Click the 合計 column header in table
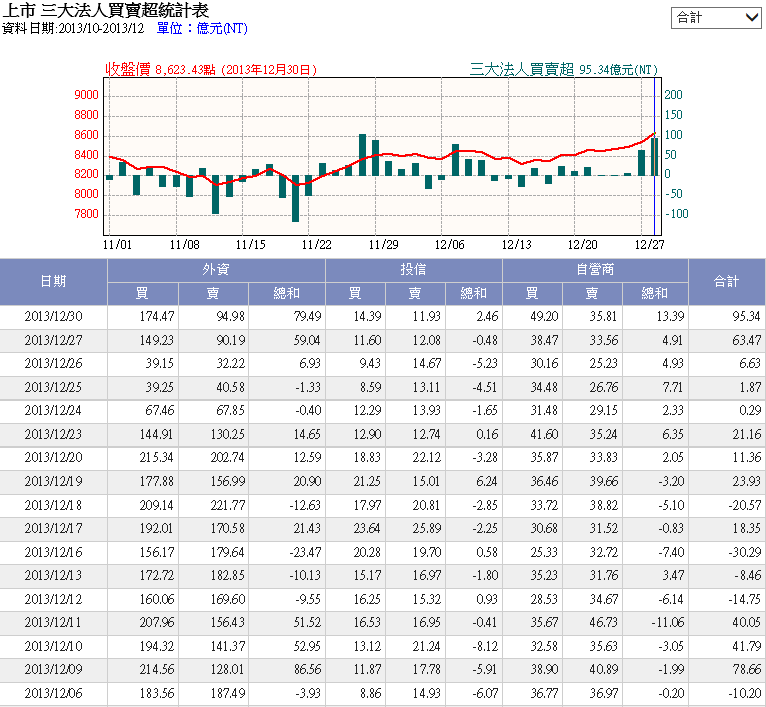 726,281
